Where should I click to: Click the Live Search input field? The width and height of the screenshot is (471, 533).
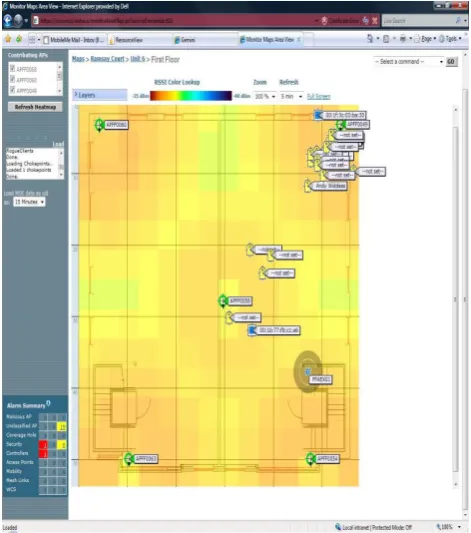[418, 21]
